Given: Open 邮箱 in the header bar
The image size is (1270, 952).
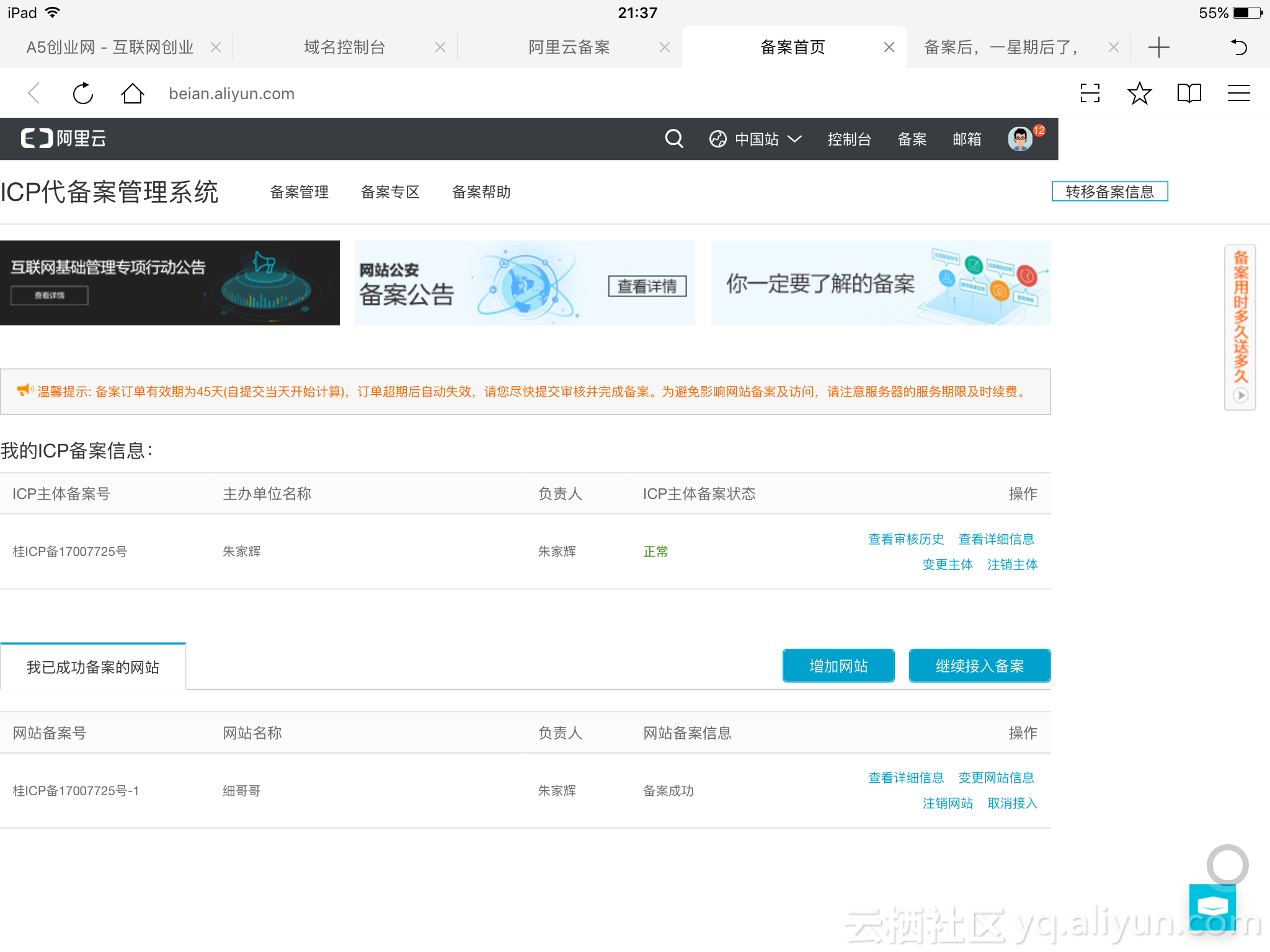Looking at the screenshot, I should click(x=967, y=139).
